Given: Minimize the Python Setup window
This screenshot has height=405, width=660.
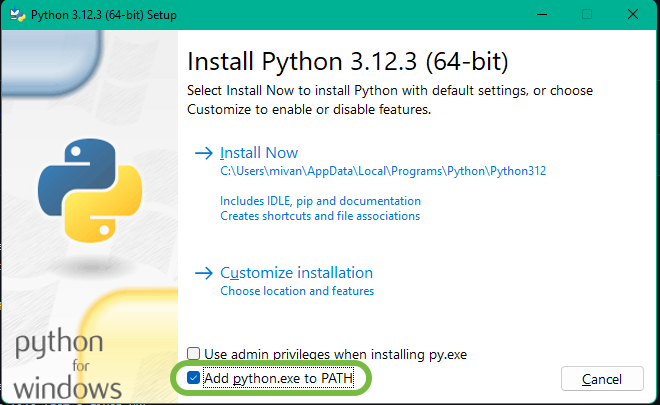Looking at the screenshot, I should tap(542, 15).
